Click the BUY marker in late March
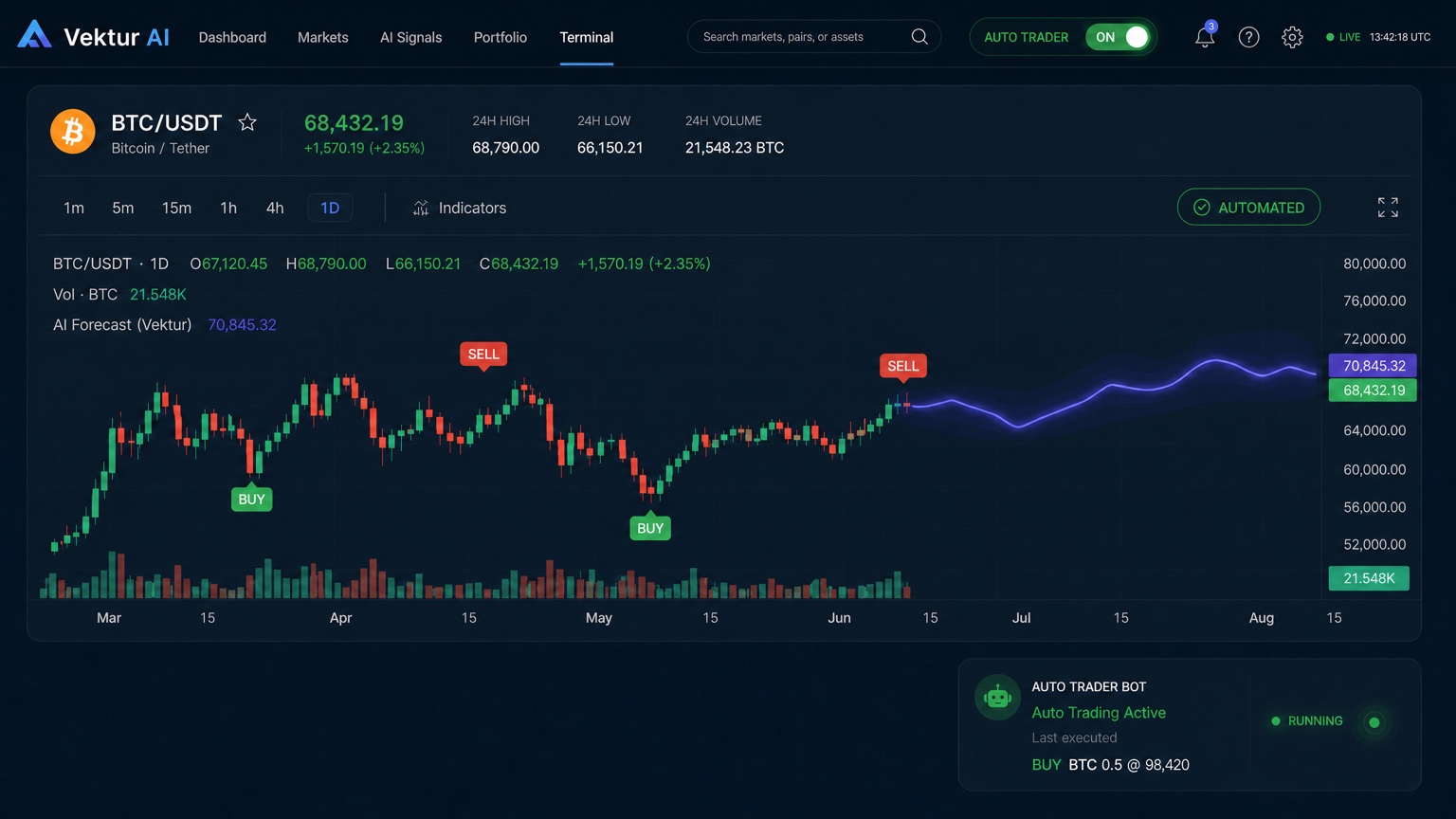Image resolution: width=1456 pixels, height=819 pixels. pos(252,499)
